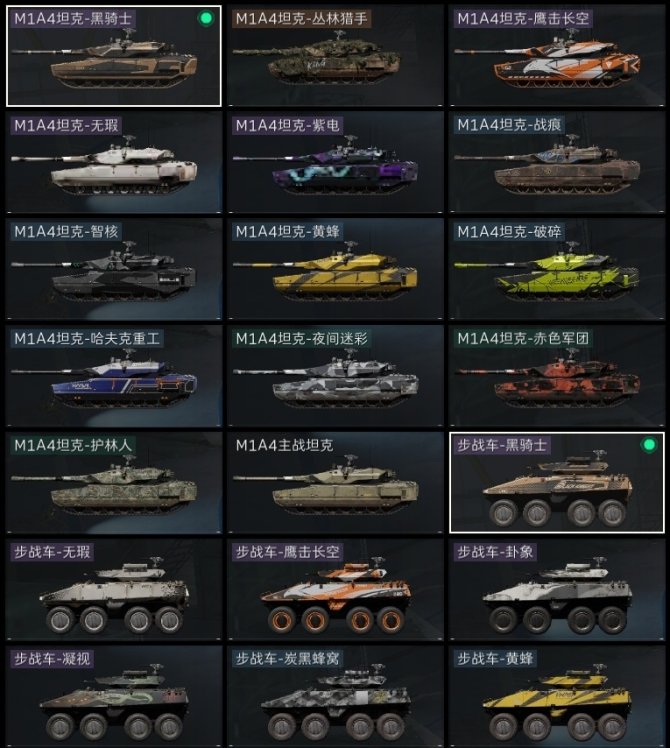Choose the M1A4坦克-丛林猎手 camouflage skin
670x748 pixels.
pyautogui.click(x=335, y=56)
